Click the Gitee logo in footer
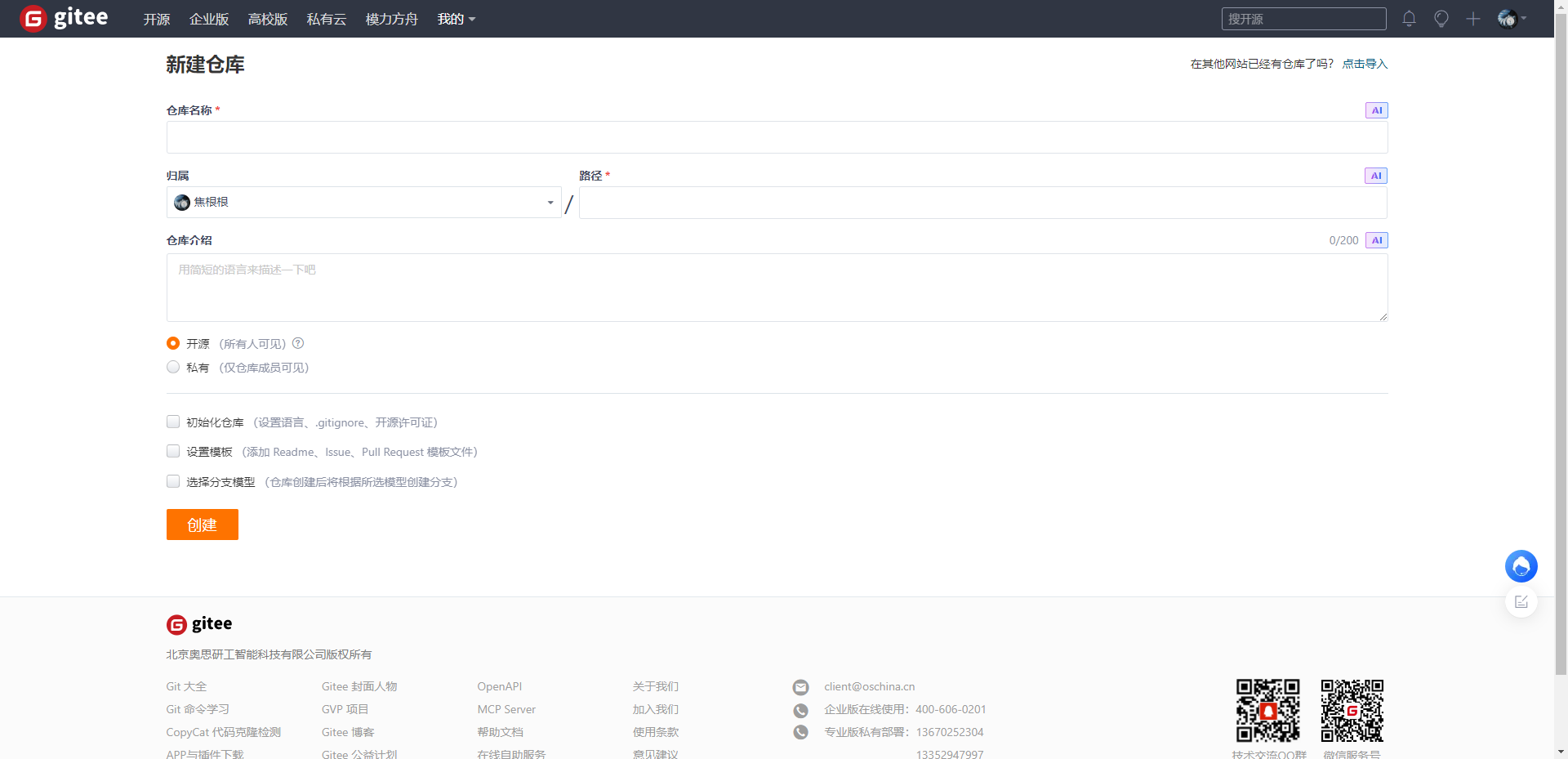This screenshot has width=1568, height=759. (199, 624)
